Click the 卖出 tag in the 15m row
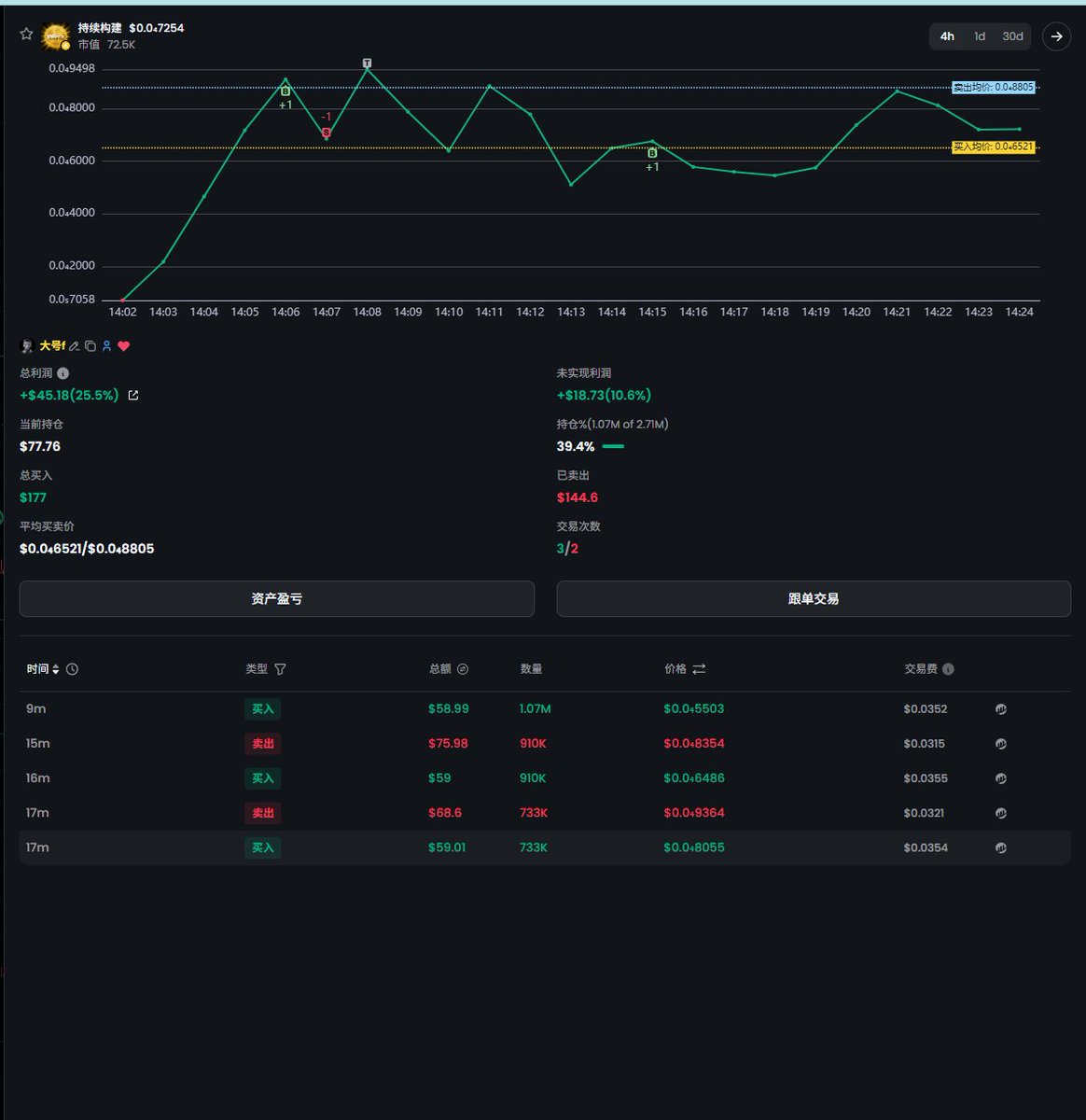 [263, 744]
